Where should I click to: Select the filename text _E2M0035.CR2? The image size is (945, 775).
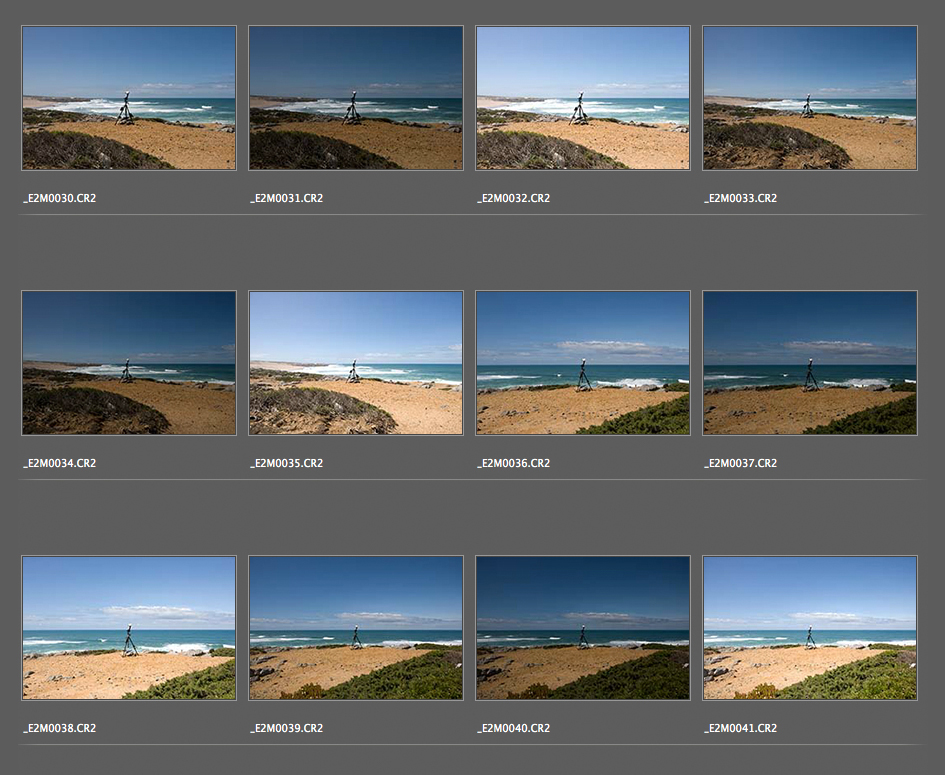pyautogui.click(x=287, y=463)
